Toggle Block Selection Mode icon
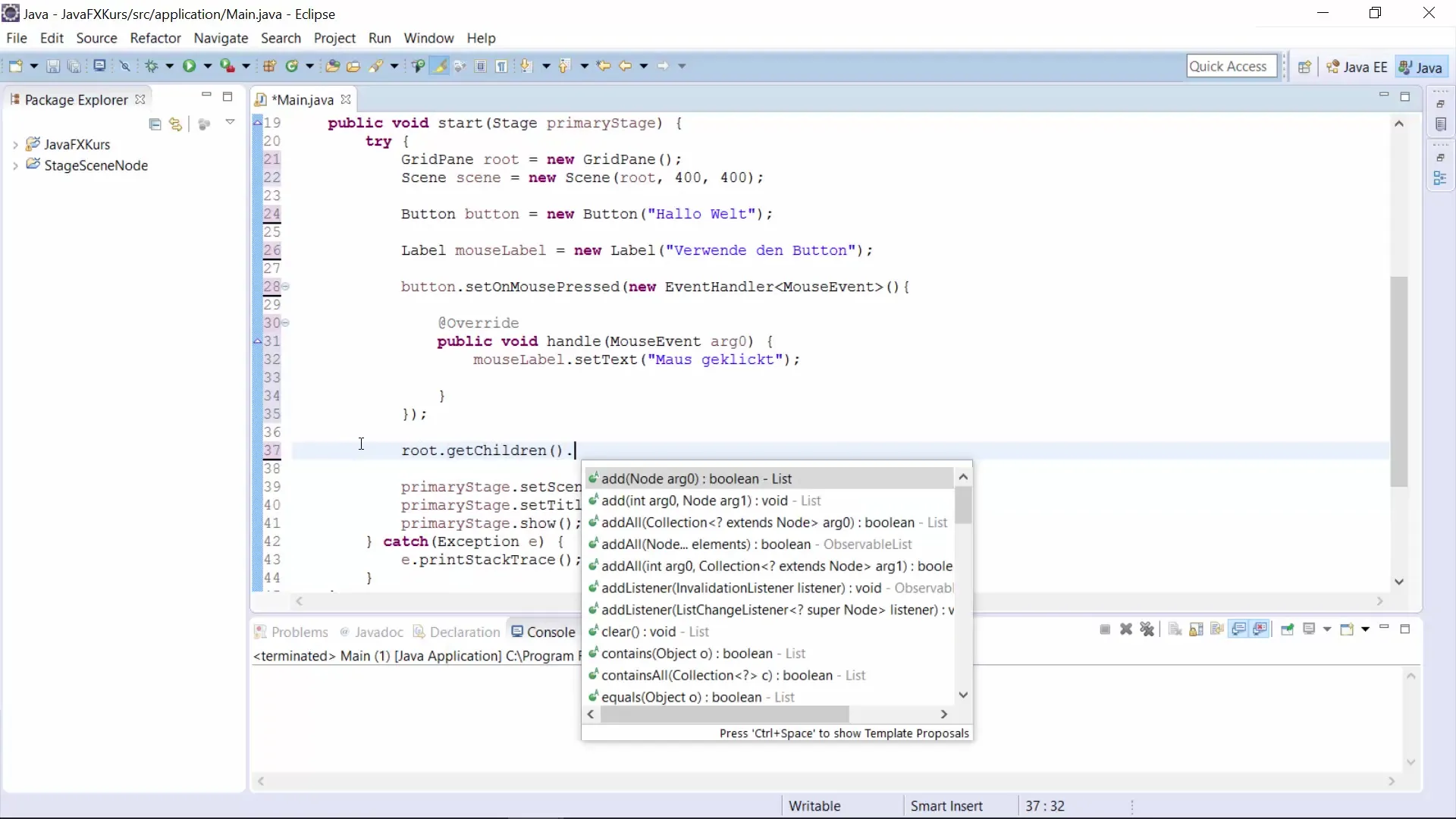This screenshot has width=1456, height=819. [481, 66]
